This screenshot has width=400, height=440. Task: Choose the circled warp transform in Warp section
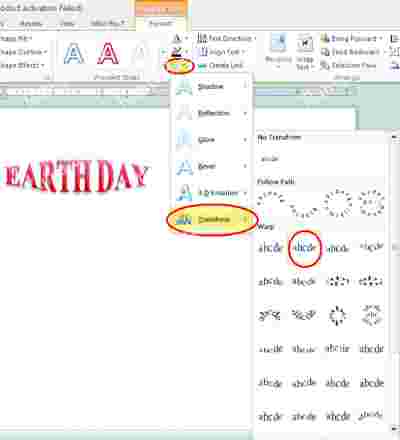coord(304,248)
